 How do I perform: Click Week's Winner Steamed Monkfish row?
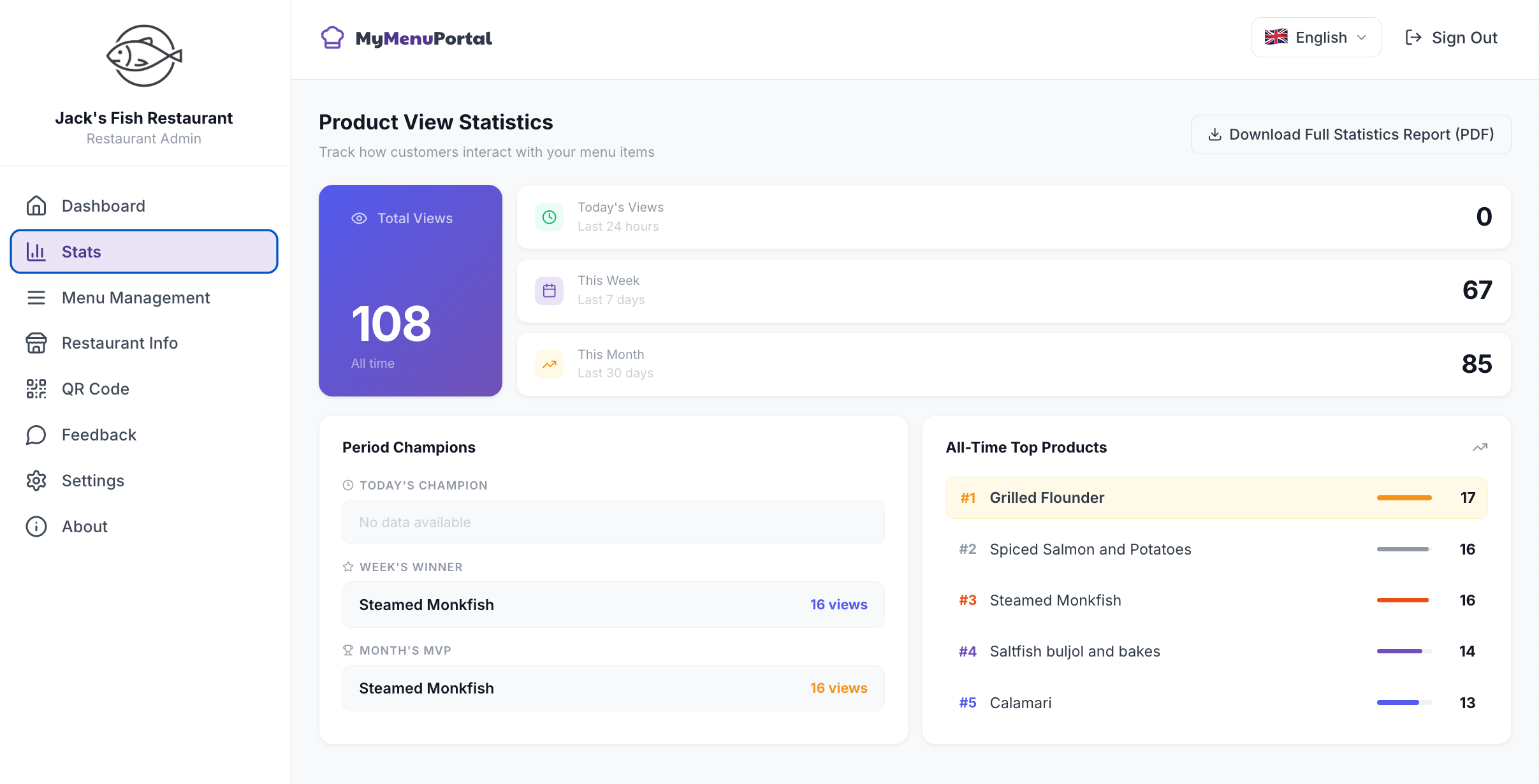click(613, 604)
